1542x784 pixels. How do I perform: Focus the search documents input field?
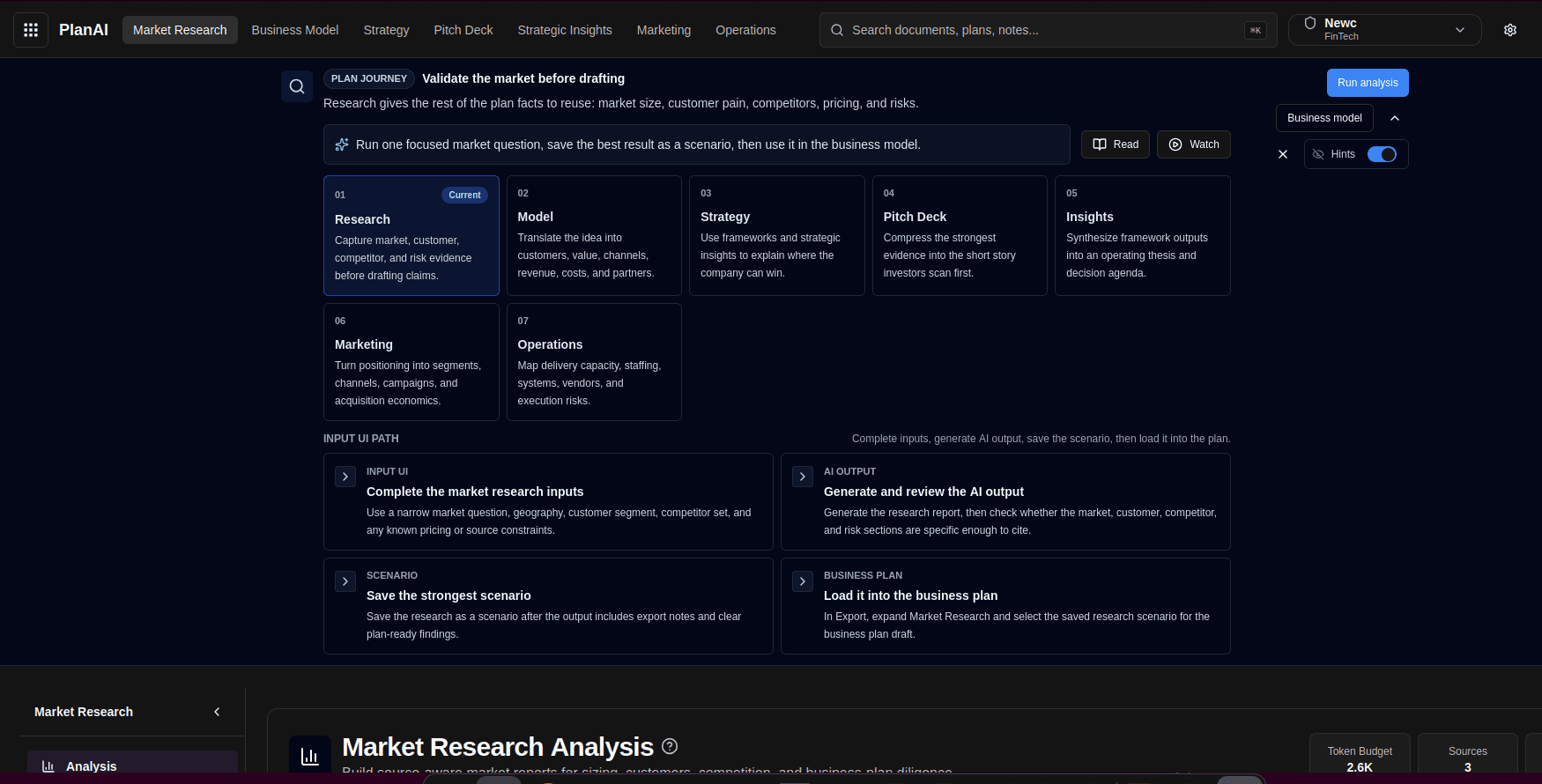1048,30
